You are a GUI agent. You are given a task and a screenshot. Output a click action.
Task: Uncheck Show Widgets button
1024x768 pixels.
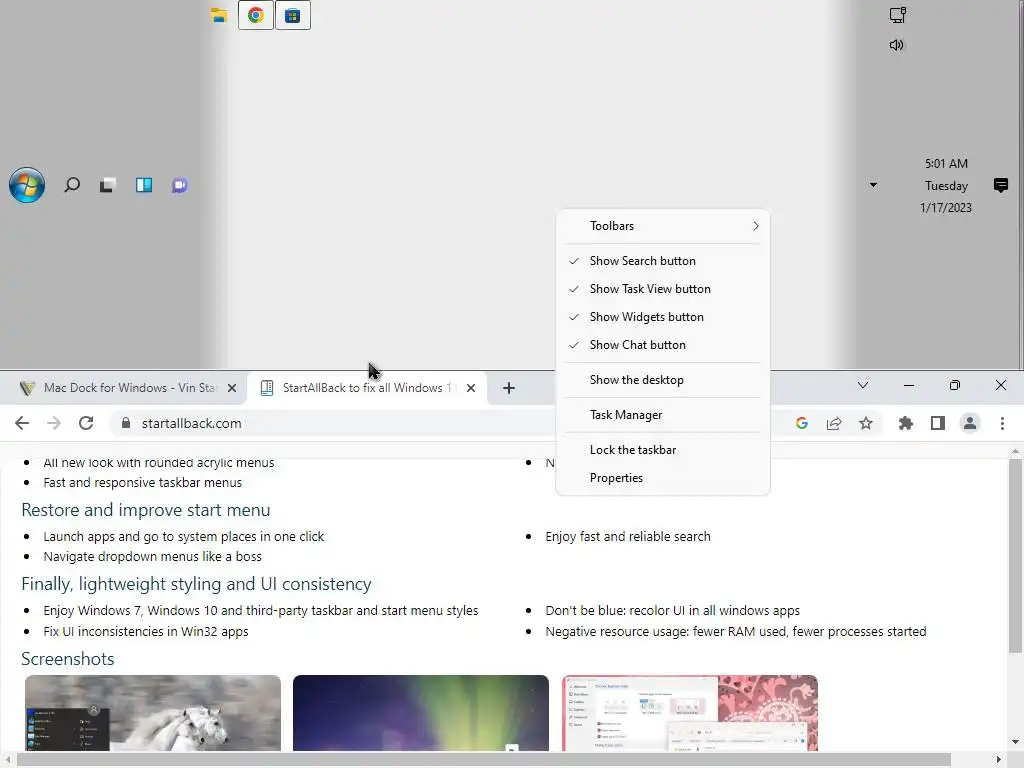(x=663, y=317)
